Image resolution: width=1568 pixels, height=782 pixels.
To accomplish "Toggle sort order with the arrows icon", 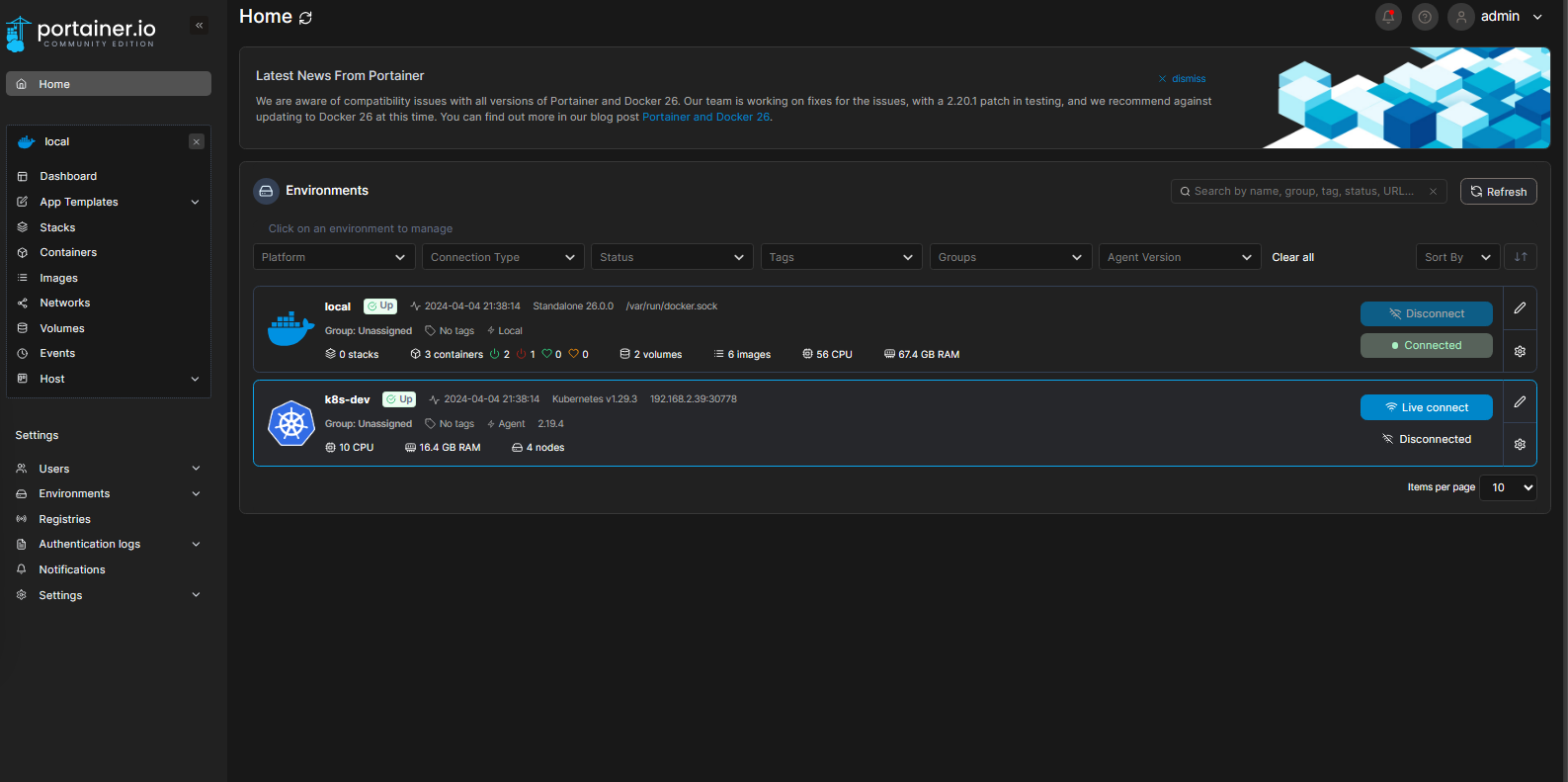I will coord(1521,257).
